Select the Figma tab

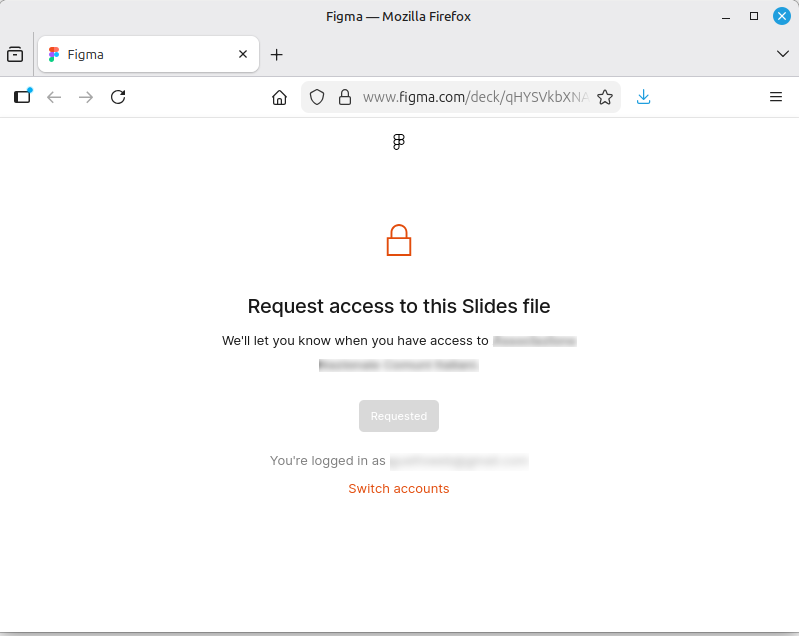click(x=140, y=54)
